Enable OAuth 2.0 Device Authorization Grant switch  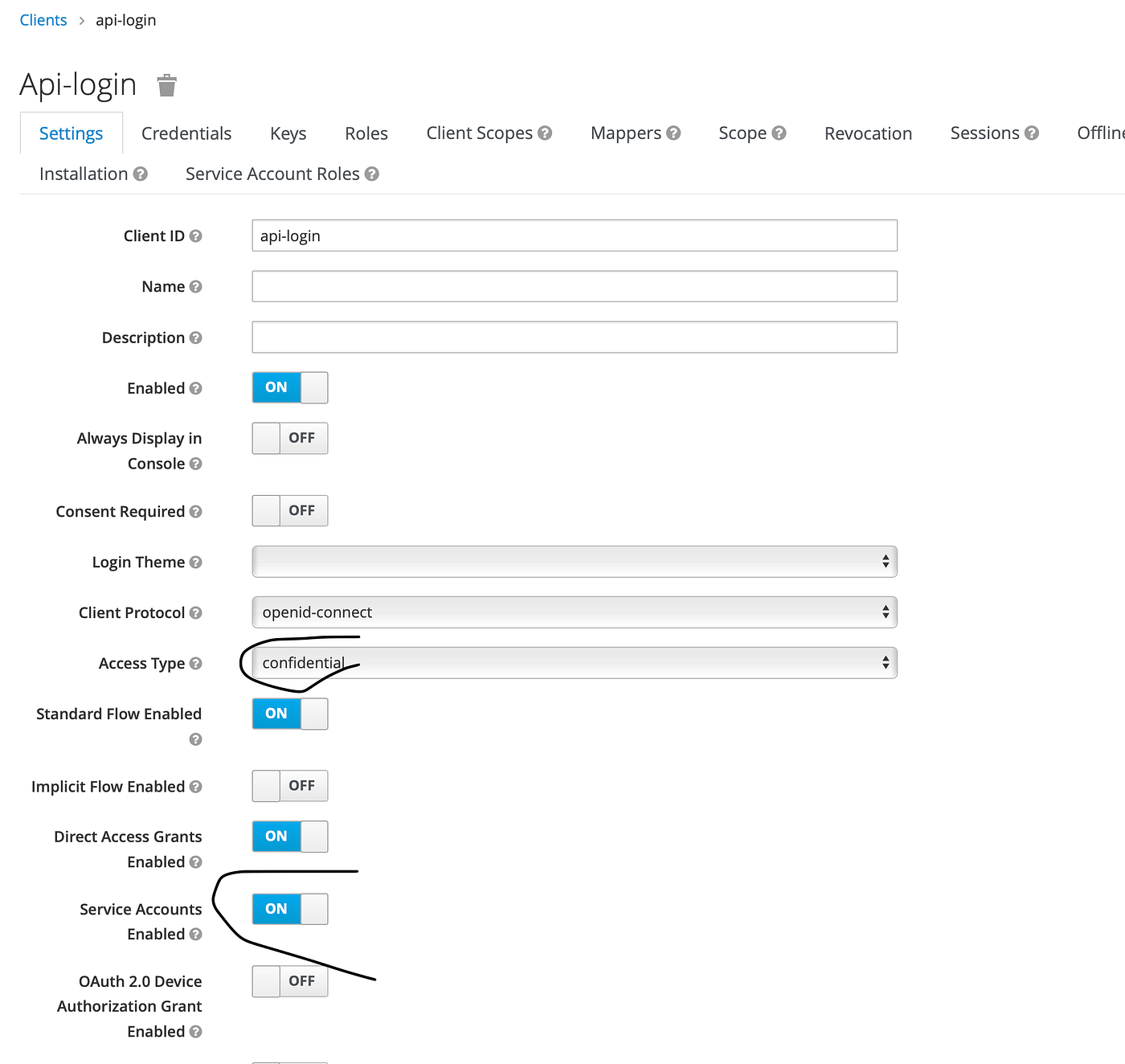pyautogui.click(x=290, y=981)
